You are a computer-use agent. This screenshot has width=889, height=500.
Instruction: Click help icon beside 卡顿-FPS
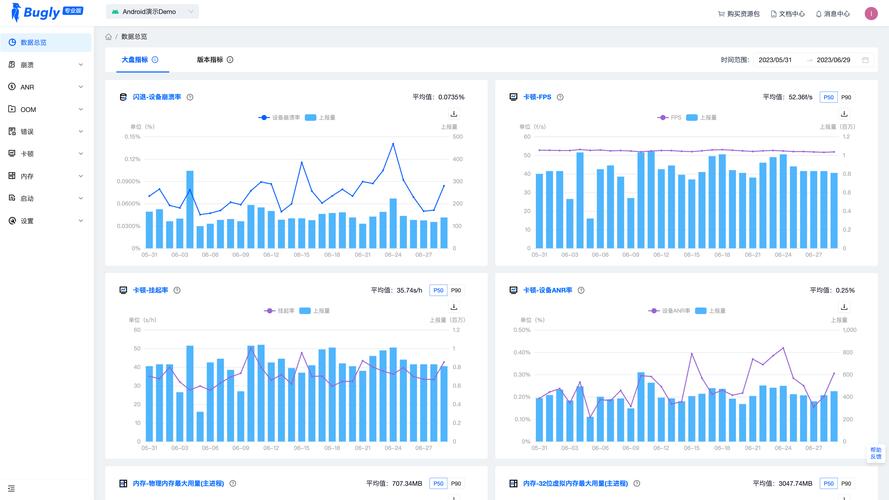click(x=560, y=97)
